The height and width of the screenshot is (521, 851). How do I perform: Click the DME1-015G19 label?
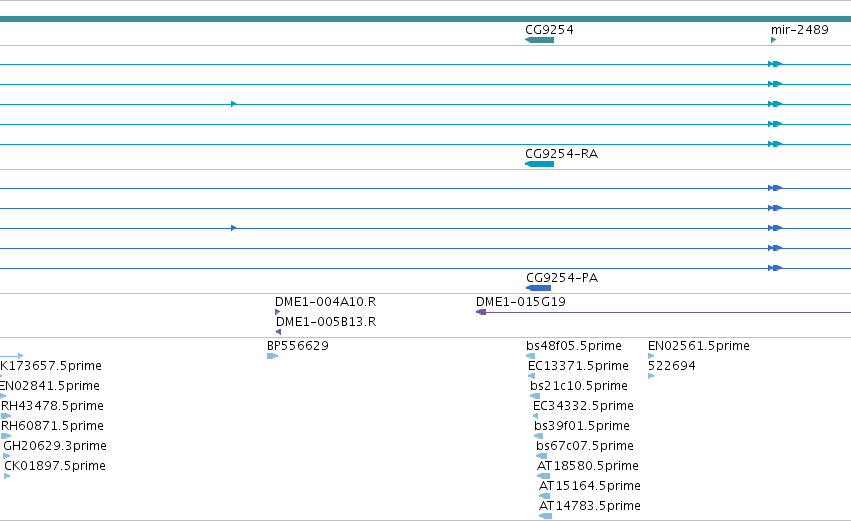pyautogui.click(x=521, y=302)
